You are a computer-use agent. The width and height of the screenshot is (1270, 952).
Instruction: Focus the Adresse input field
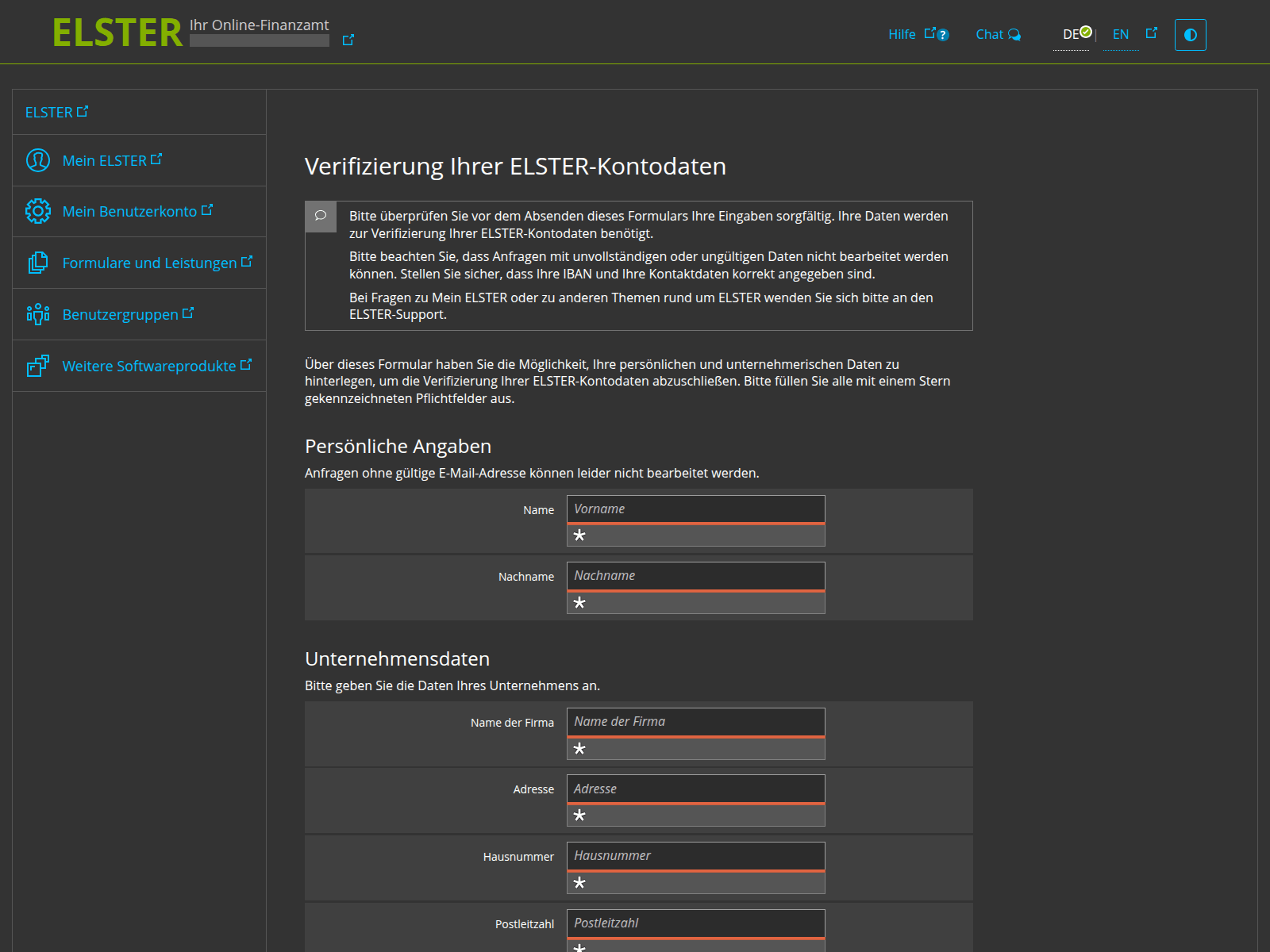click(x=696, y=789)
